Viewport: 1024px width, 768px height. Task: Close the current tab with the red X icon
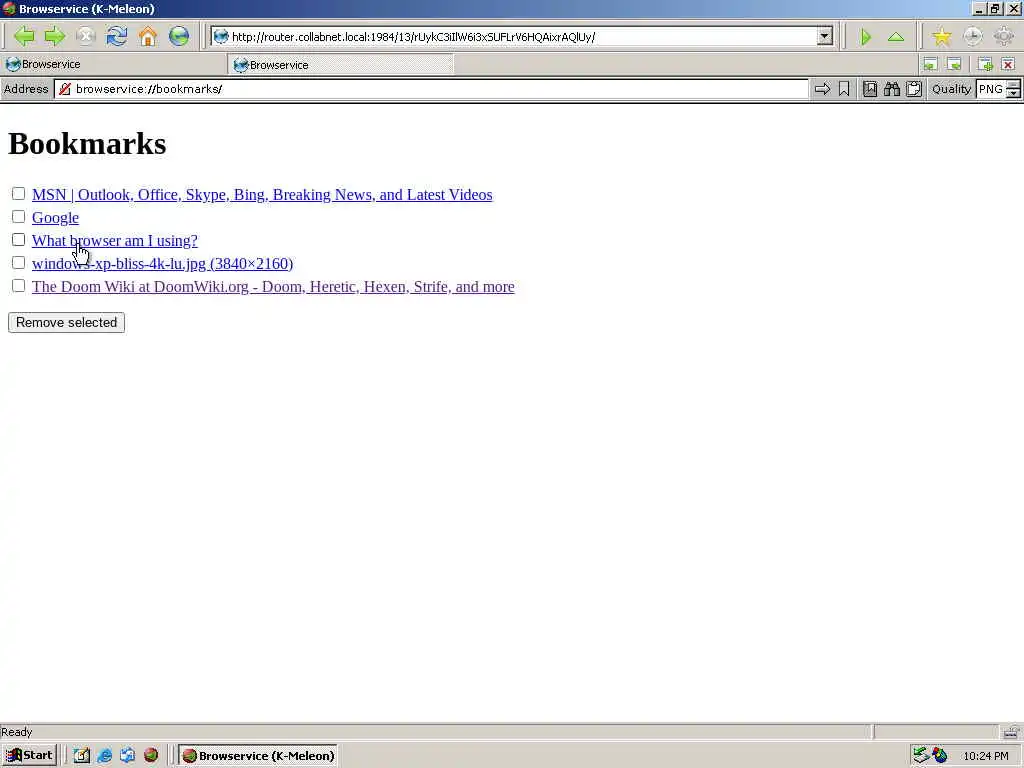pos(1008,64)
